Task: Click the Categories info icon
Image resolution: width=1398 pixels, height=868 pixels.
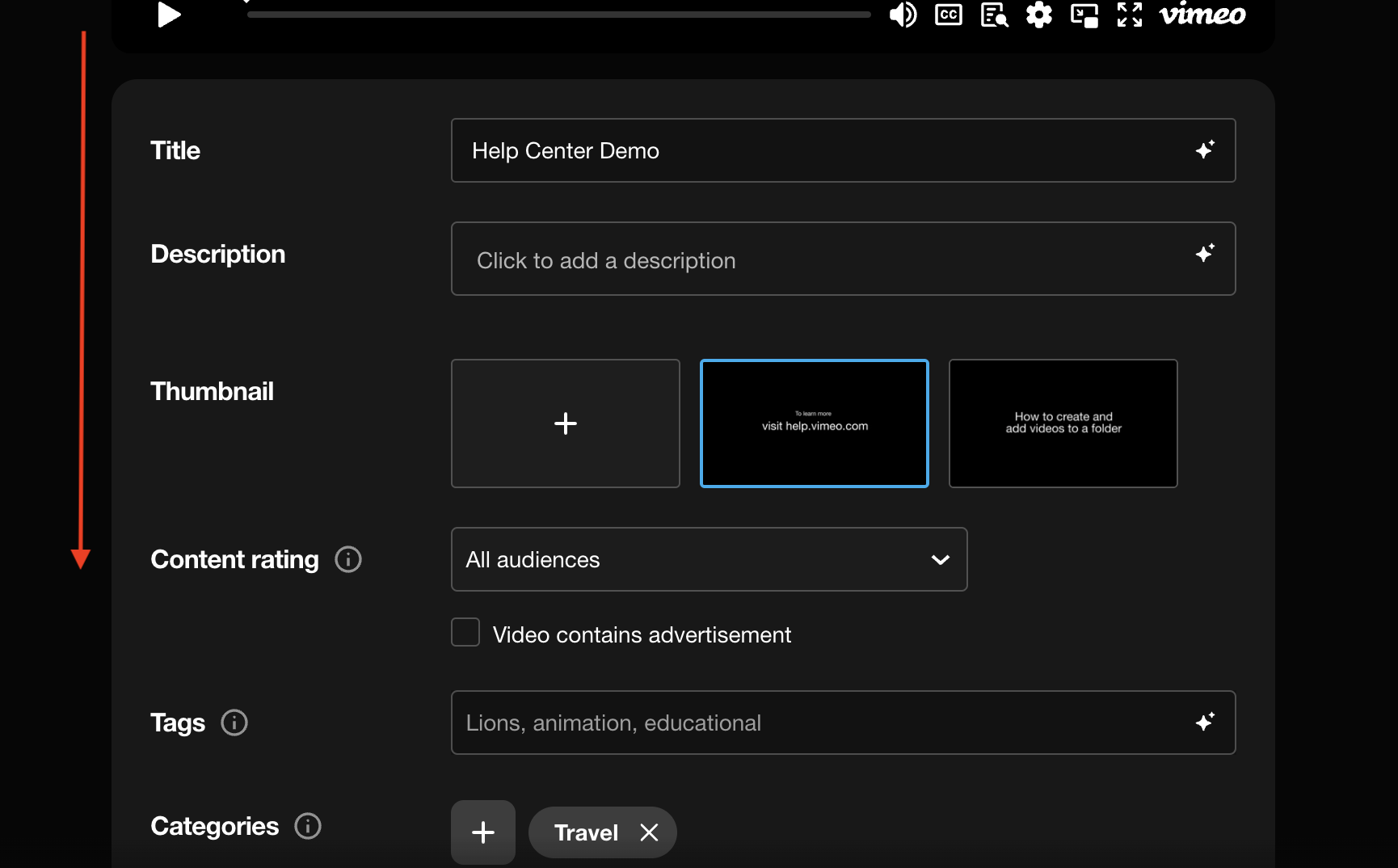Action: (x=308, y=826)
